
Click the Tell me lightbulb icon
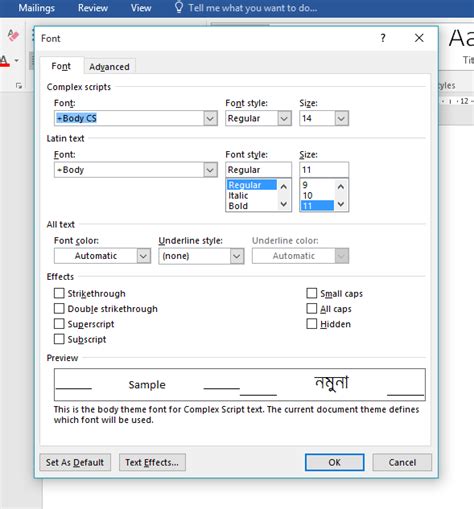[x=179, y=7]
